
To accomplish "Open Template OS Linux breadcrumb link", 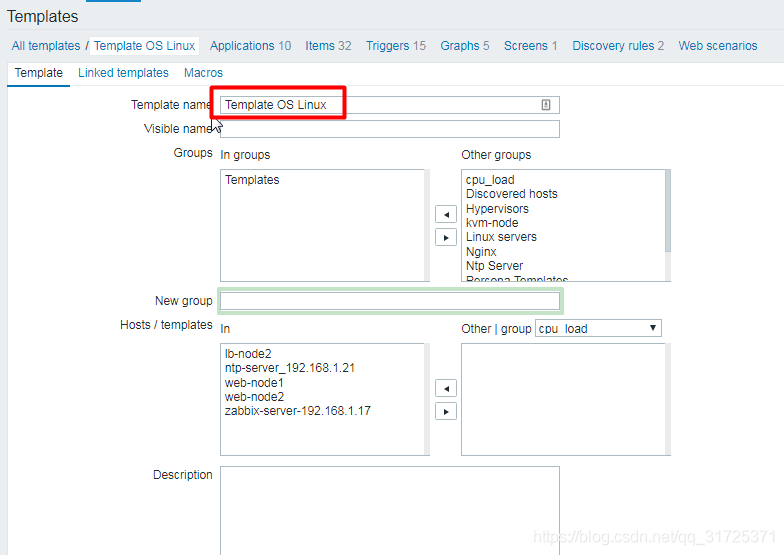I will 144,46.
